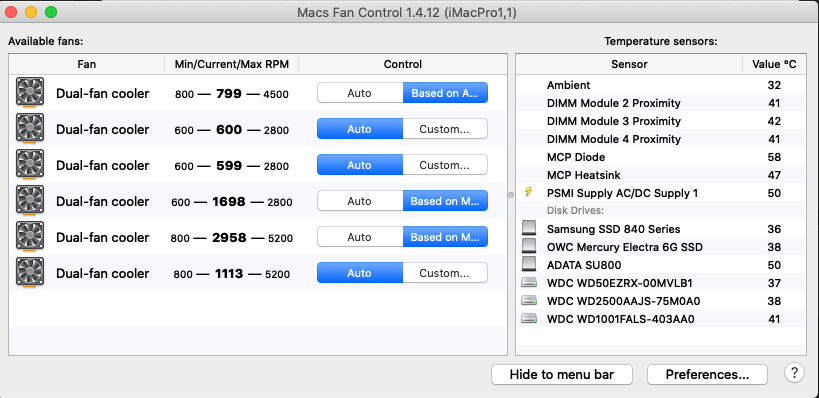Click the Min/Current/Max RPM column header

pyautogui.click(x=231, y=64)
